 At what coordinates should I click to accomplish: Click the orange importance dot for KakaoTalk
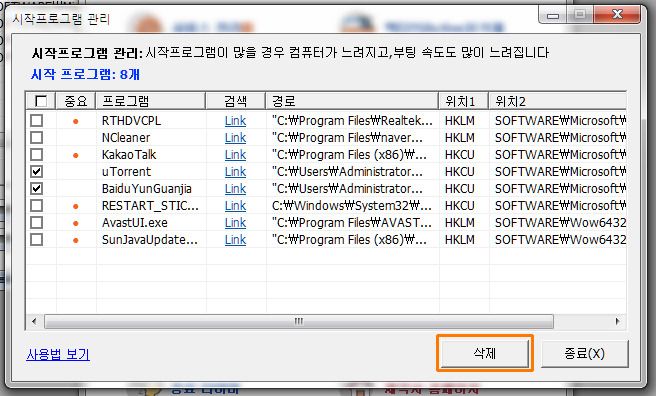(76, 156)
